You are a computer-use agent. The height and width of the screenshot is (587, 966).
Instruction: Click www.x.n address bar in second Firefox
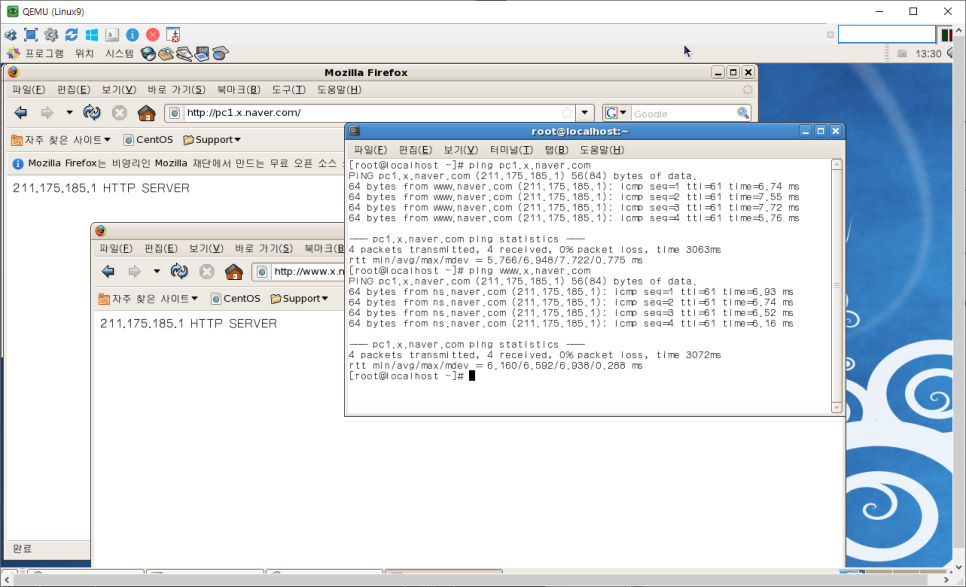pyautogui.click(x=298, y=272)
